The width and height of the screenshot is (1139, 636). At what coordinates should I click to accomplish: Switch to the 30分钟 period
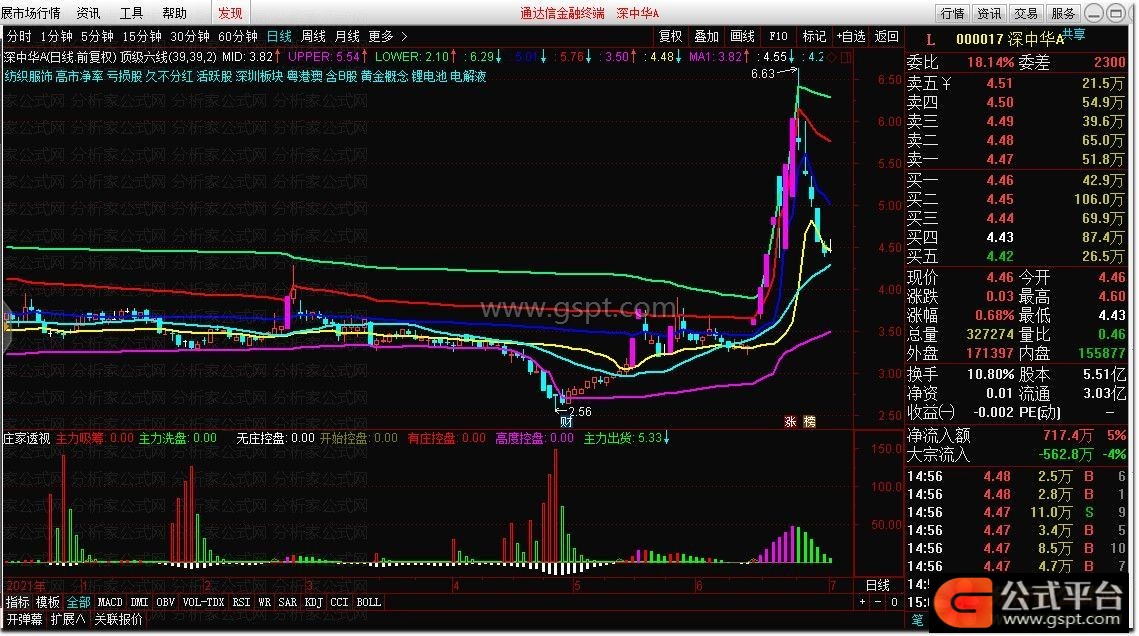(x=190, y=36)
